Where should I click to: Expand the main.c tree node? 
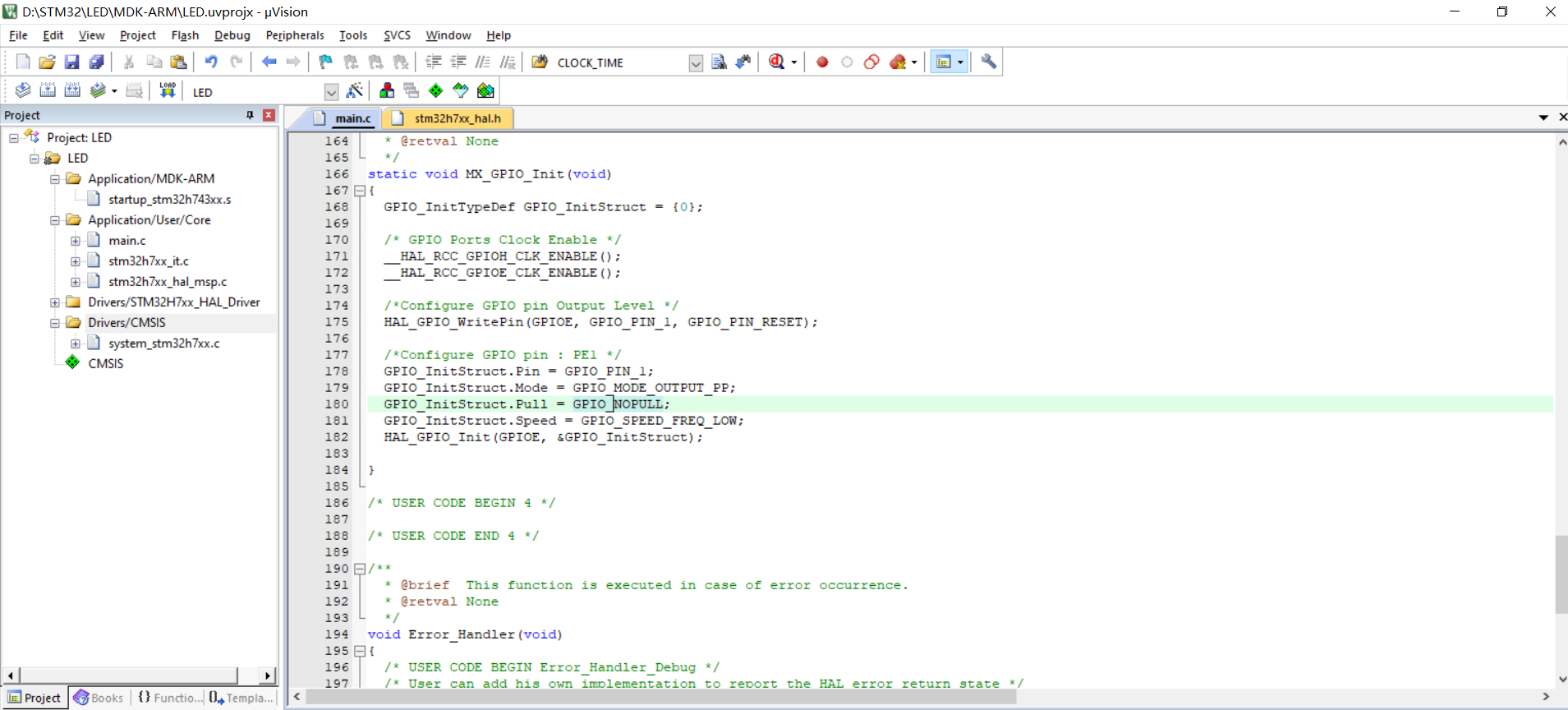coord(76,241)
